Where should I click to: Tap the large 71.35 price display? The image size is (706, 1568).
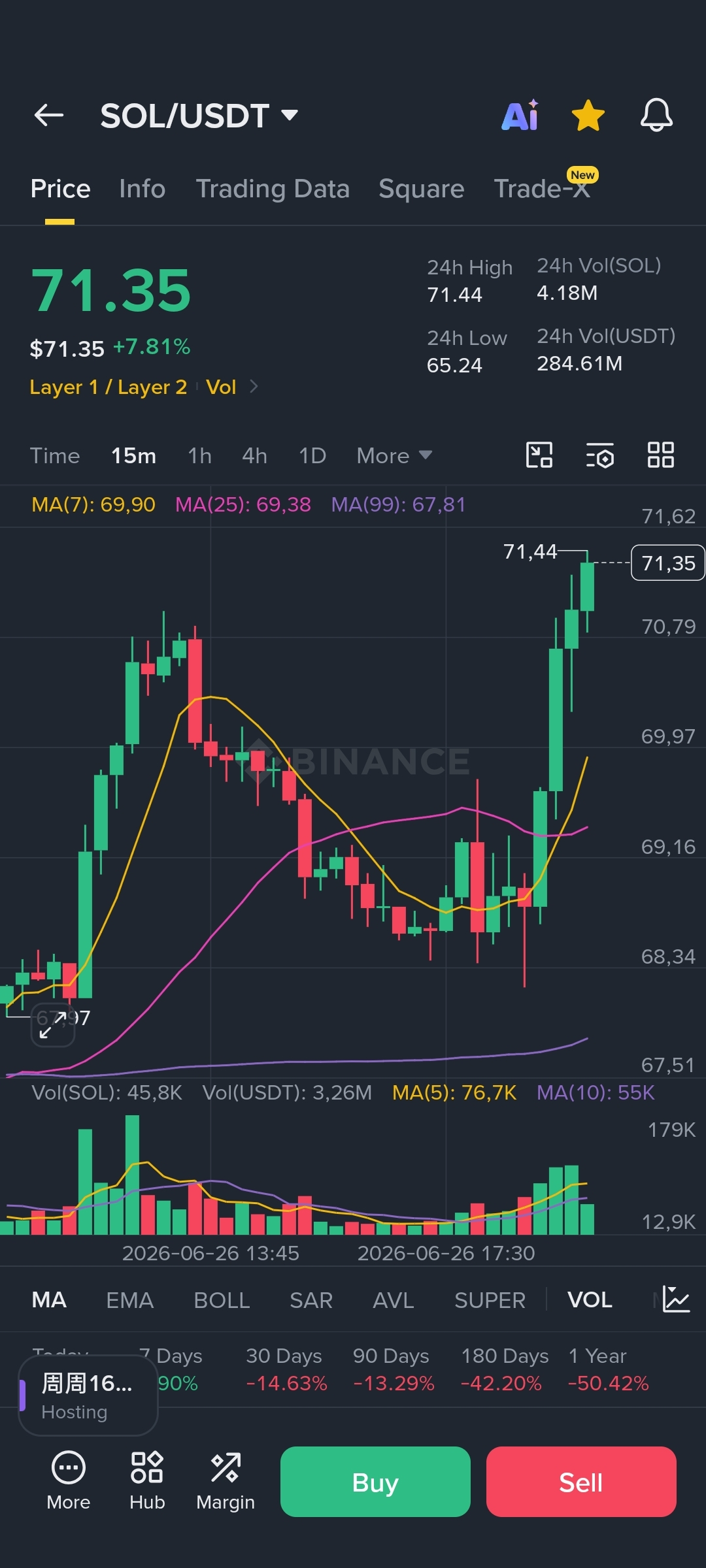pos(111,290)
